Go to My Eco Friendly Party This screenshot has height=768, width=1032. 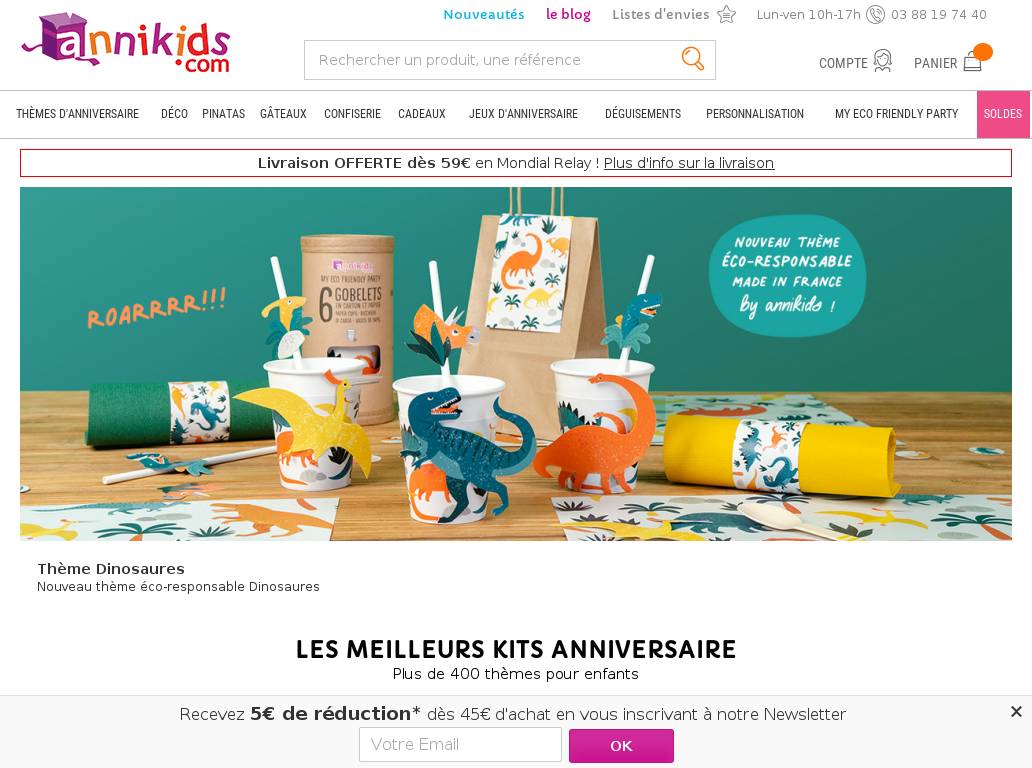[x=896, y=114]
